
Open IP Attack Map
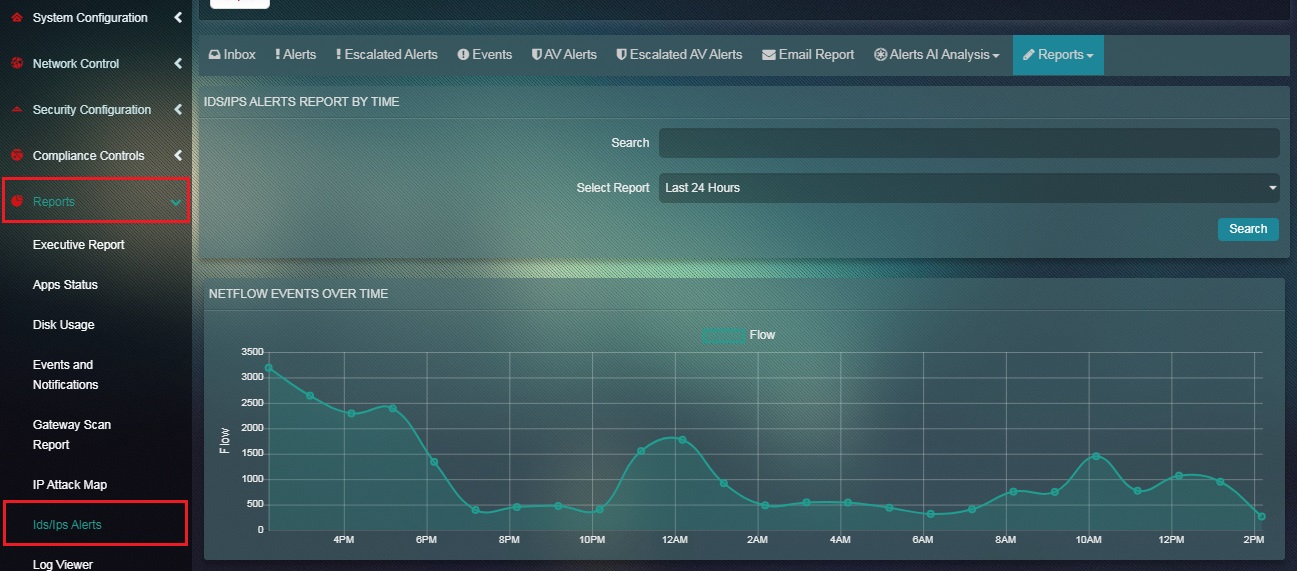[70, 485]
